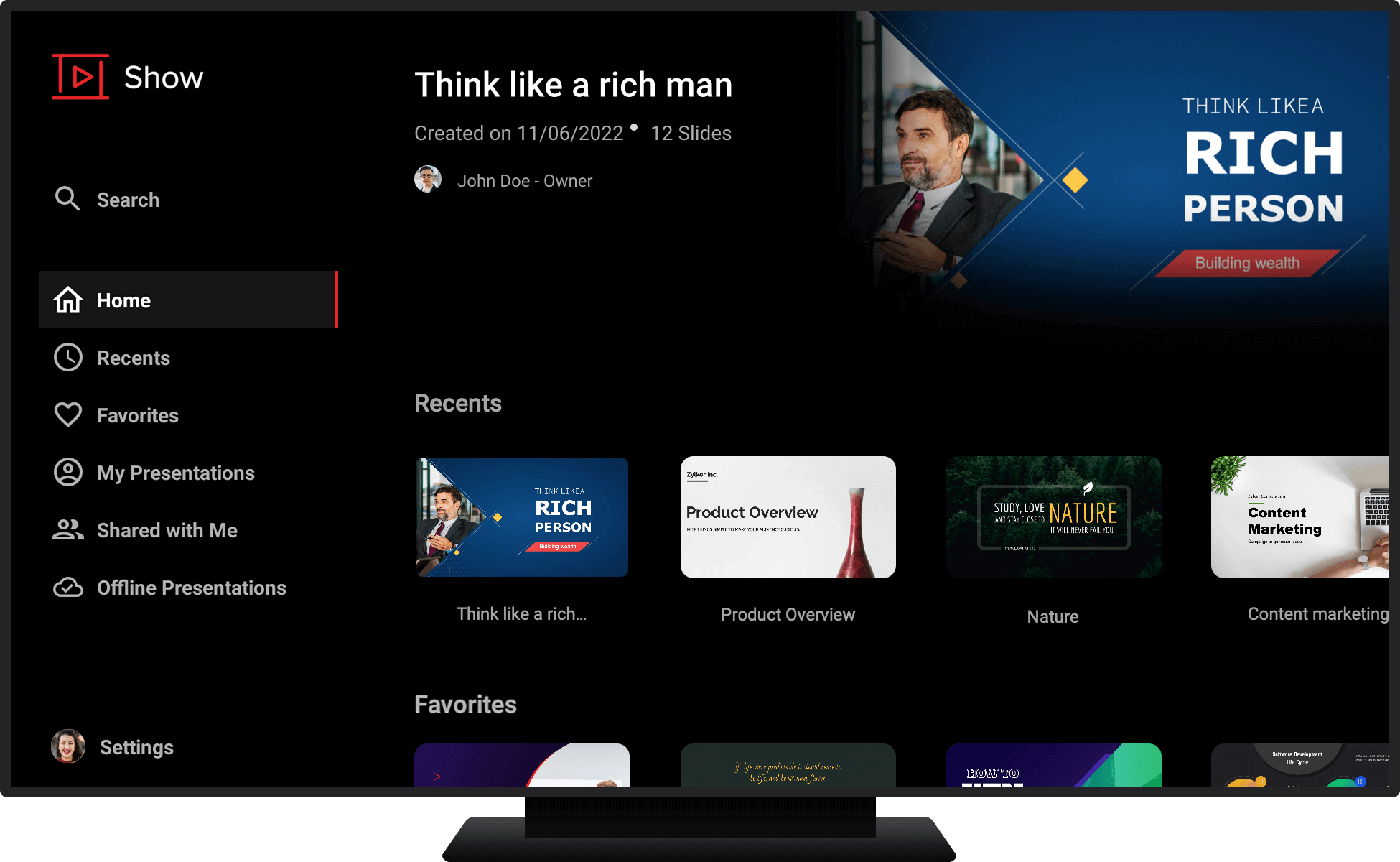Click the 'Nature' caption
Image resolution: width=1400 pixels, height=862 pixels.
pos(1053,616)
